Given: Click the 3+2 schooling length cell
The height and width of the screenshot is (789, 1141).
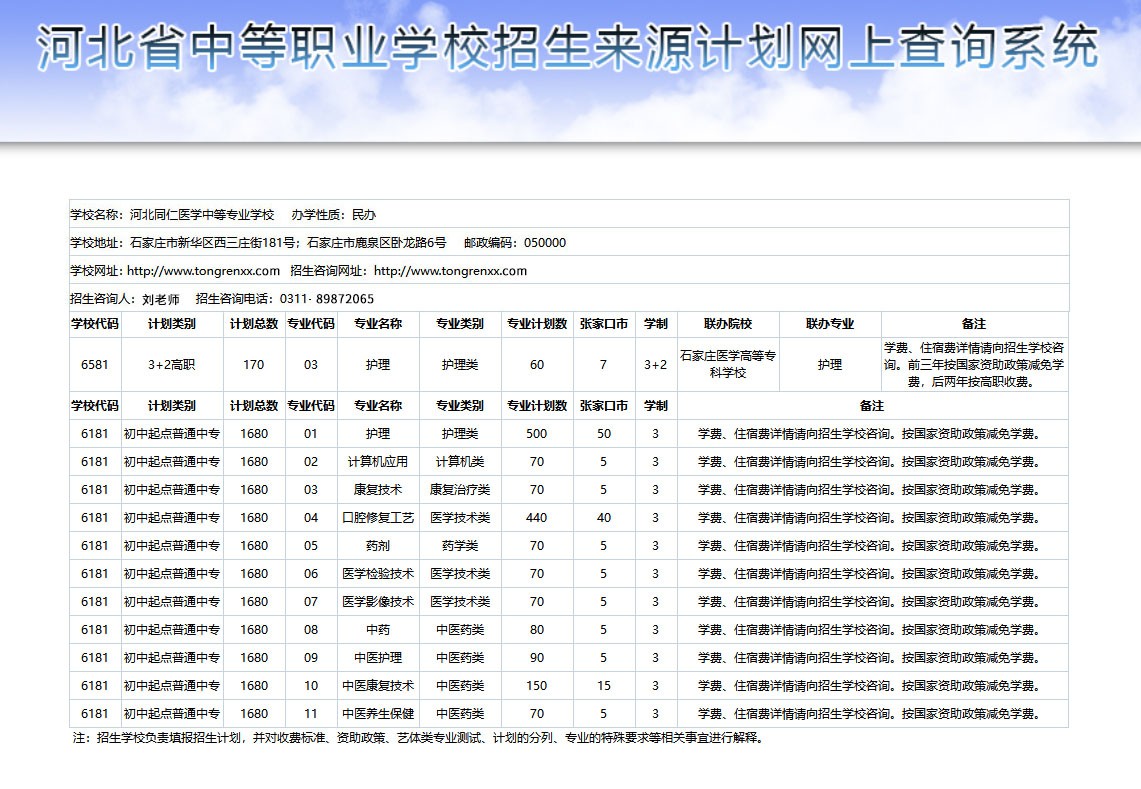Looking at the screenshot, I should [655, 365].
